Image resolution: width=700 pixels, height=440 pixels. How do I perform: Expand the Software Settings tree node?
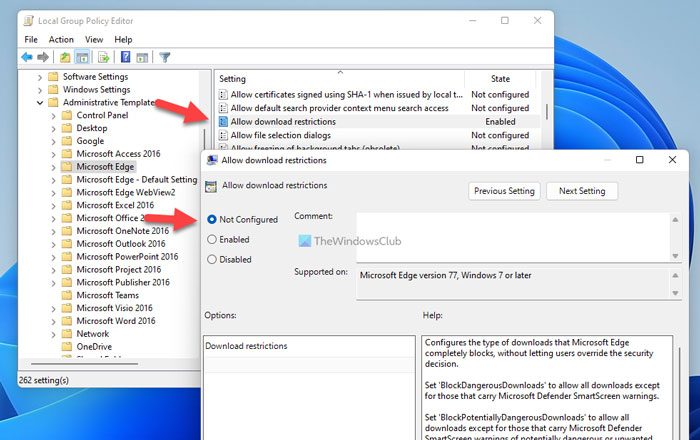(x=40, y=77)
